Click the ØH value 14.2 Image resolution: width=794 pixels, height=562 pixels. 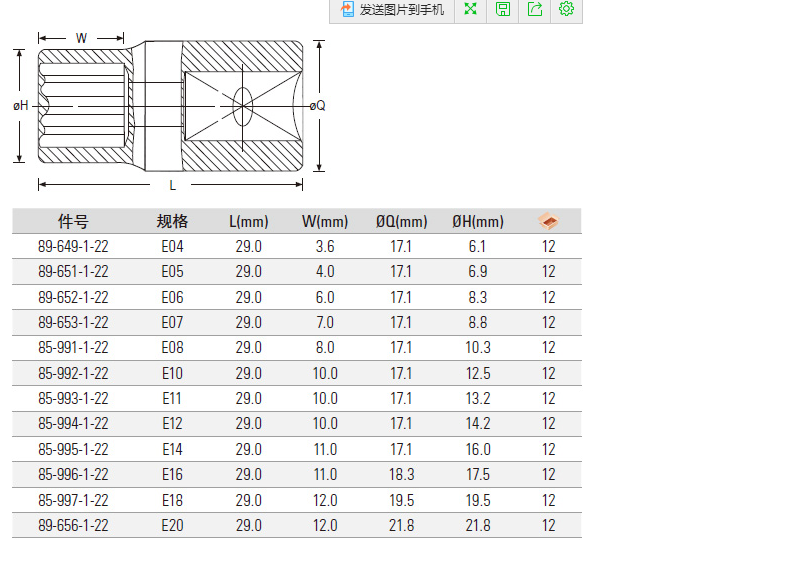(x=478, y=424)
